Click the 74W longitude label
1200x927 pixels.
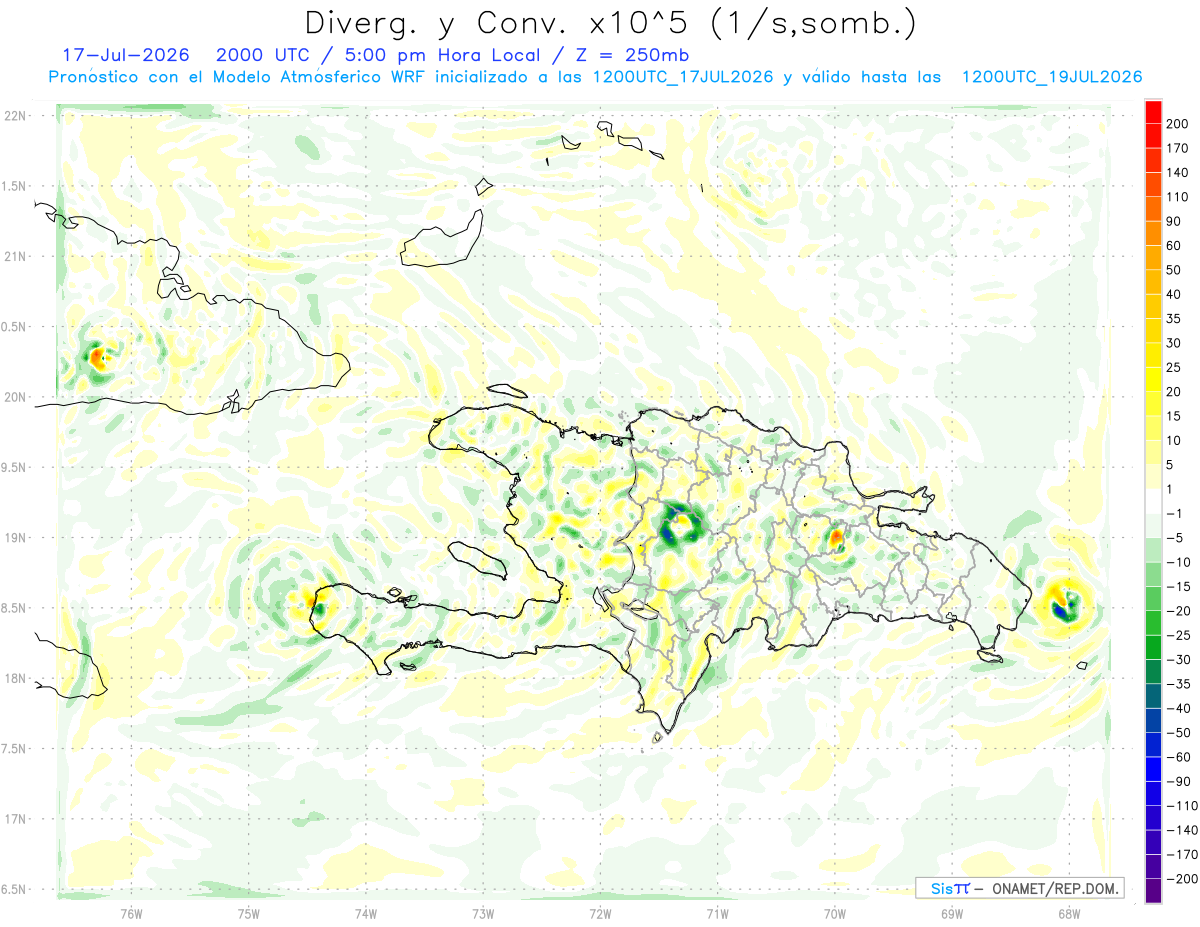pyautogui.click(x=366, y=912)
